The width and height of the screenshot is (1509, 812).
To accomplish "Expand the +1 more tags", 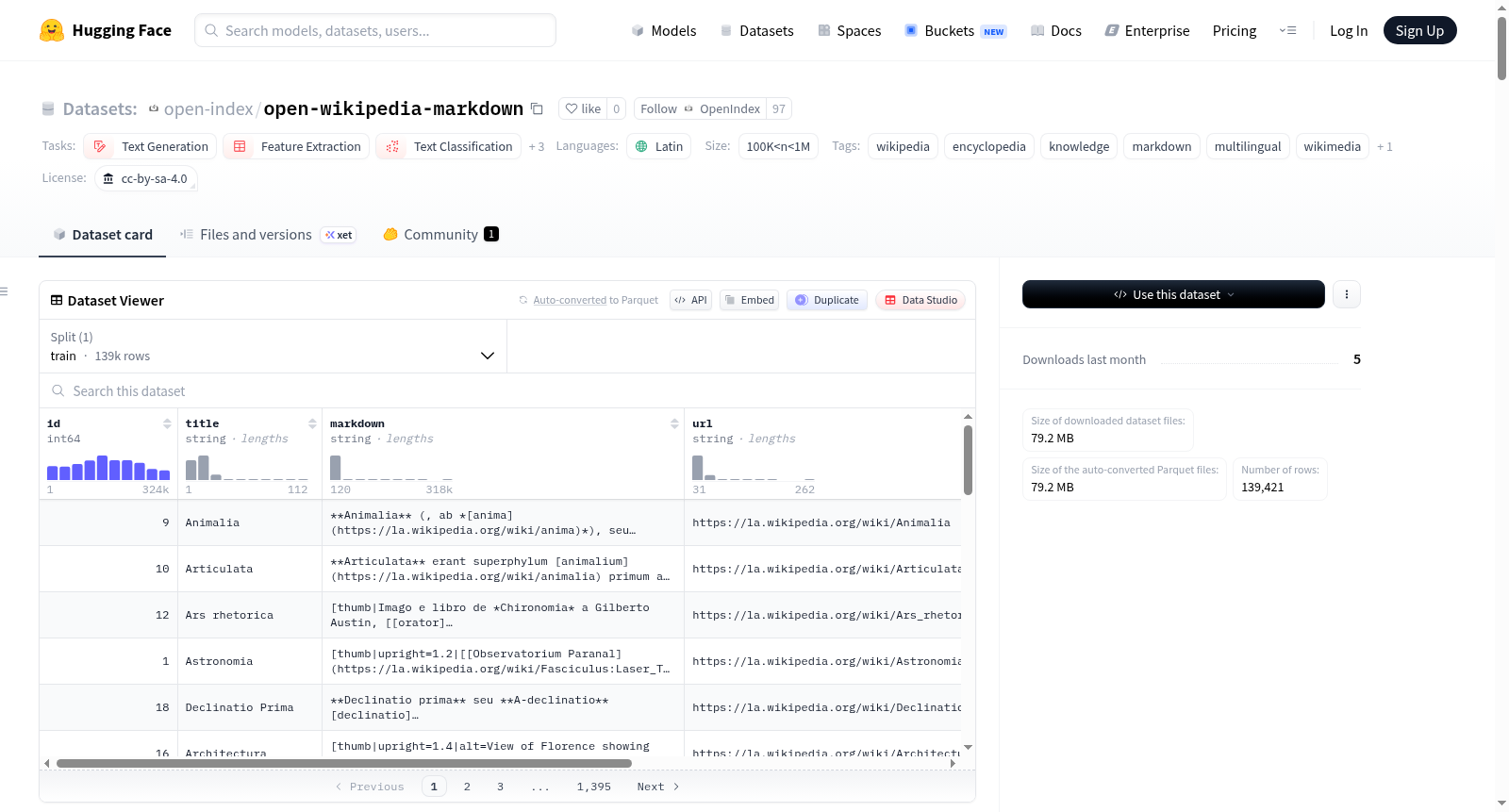I will (x=1385, y=146).
